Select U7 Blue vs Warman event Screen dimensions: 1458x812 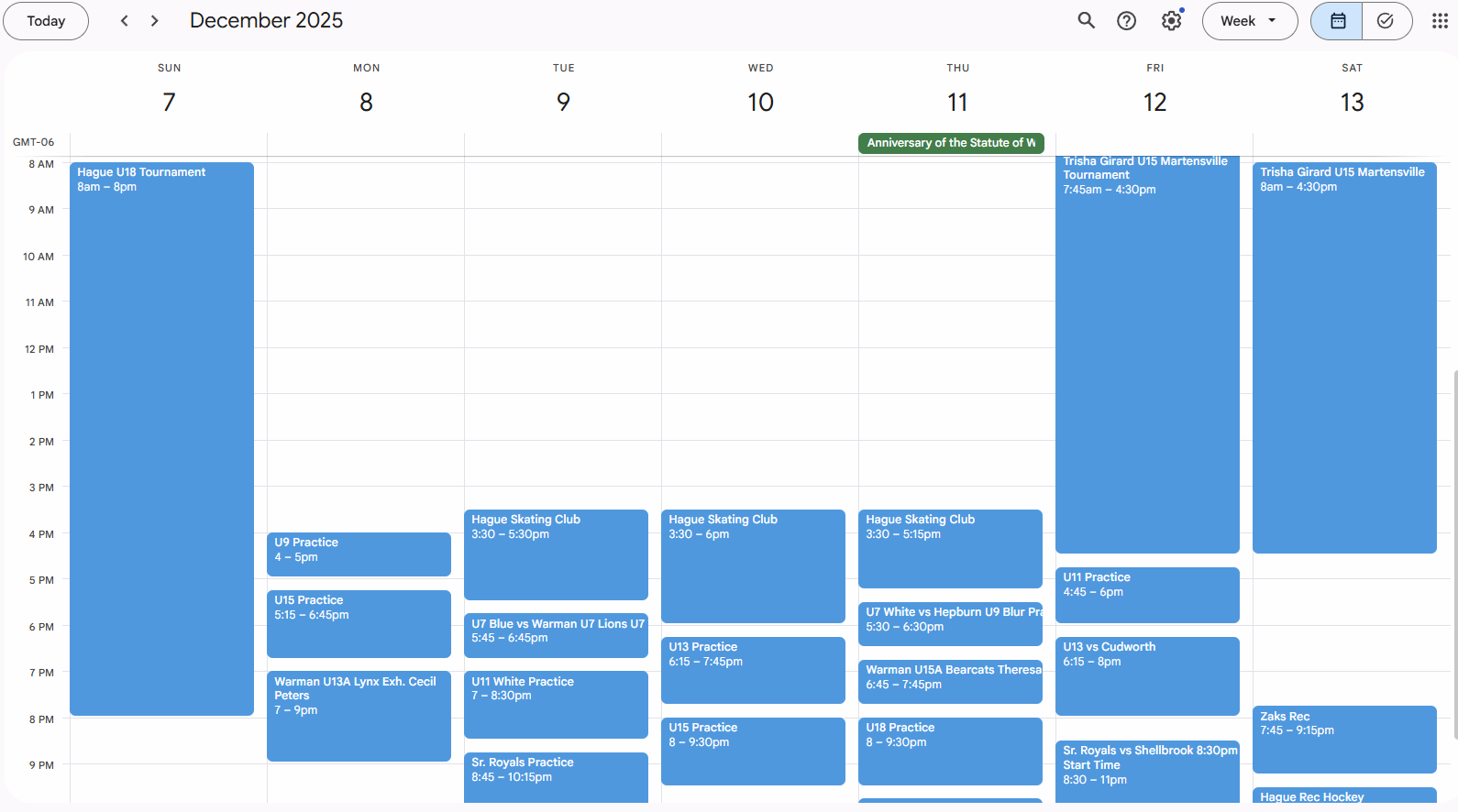[556, 634]
